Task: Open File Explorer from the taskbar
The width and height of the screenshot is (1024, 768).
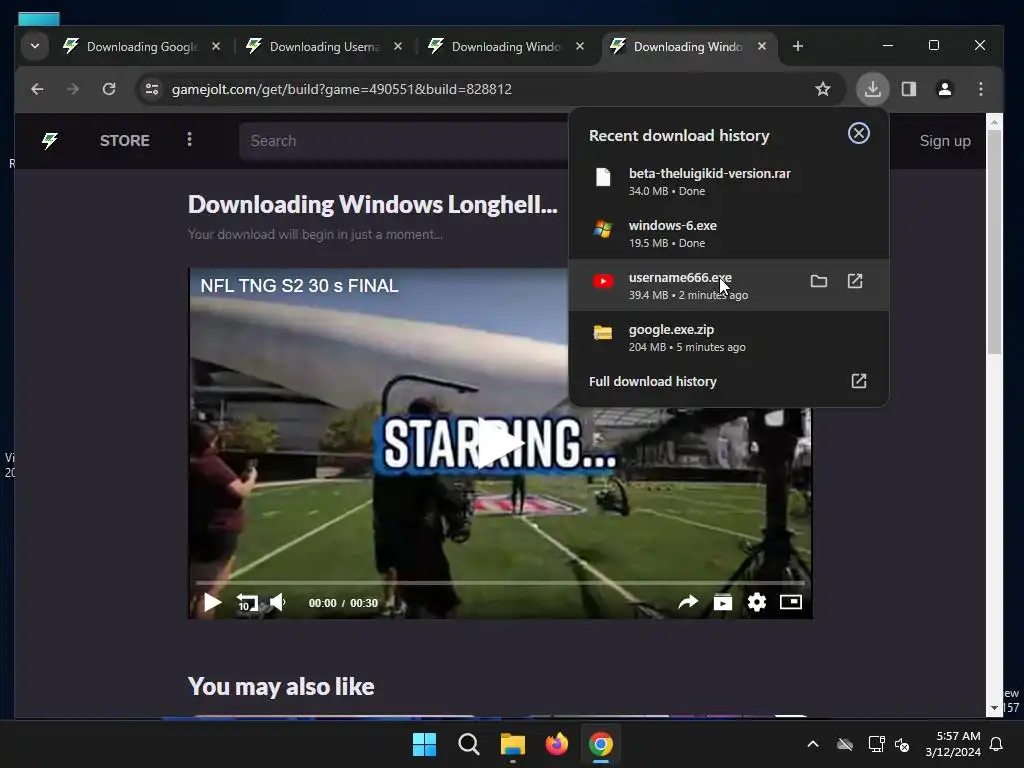Action: click(x=513, y=744)
